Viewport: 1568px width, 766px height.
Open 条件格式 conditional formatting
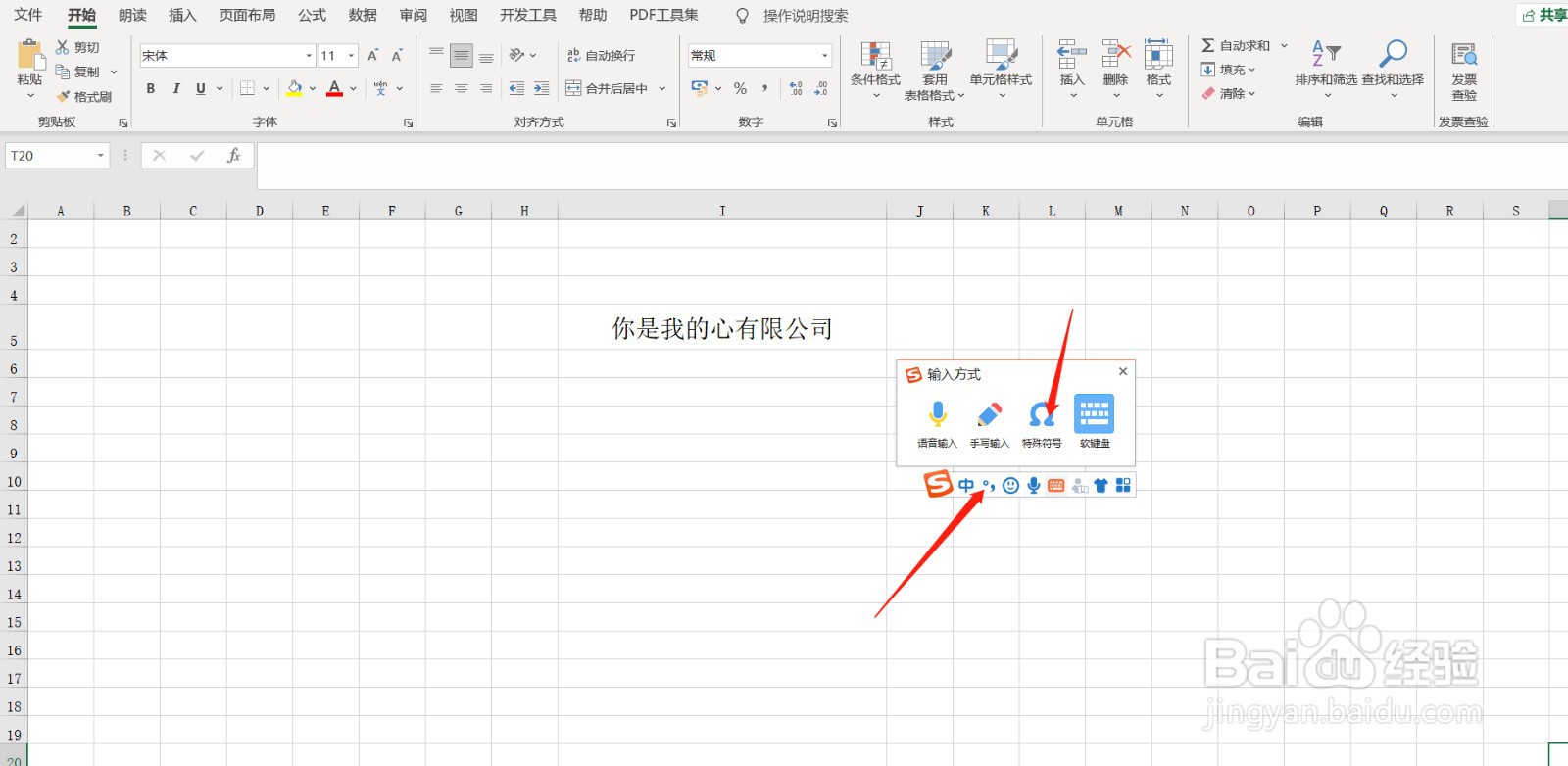tap(875, 69)
